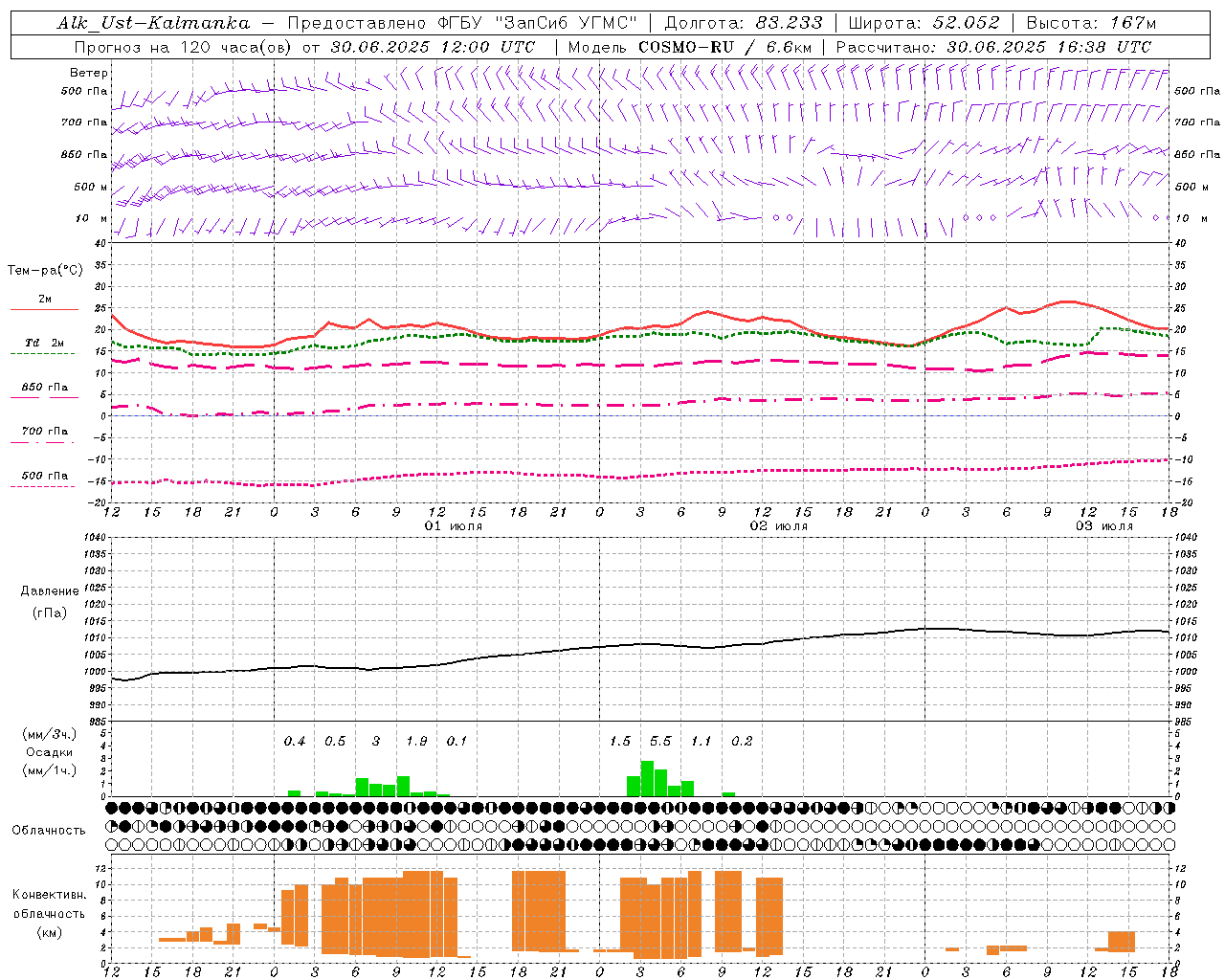Click the 'Тем-ра(°C)' temperature panel label

point(45,271)
